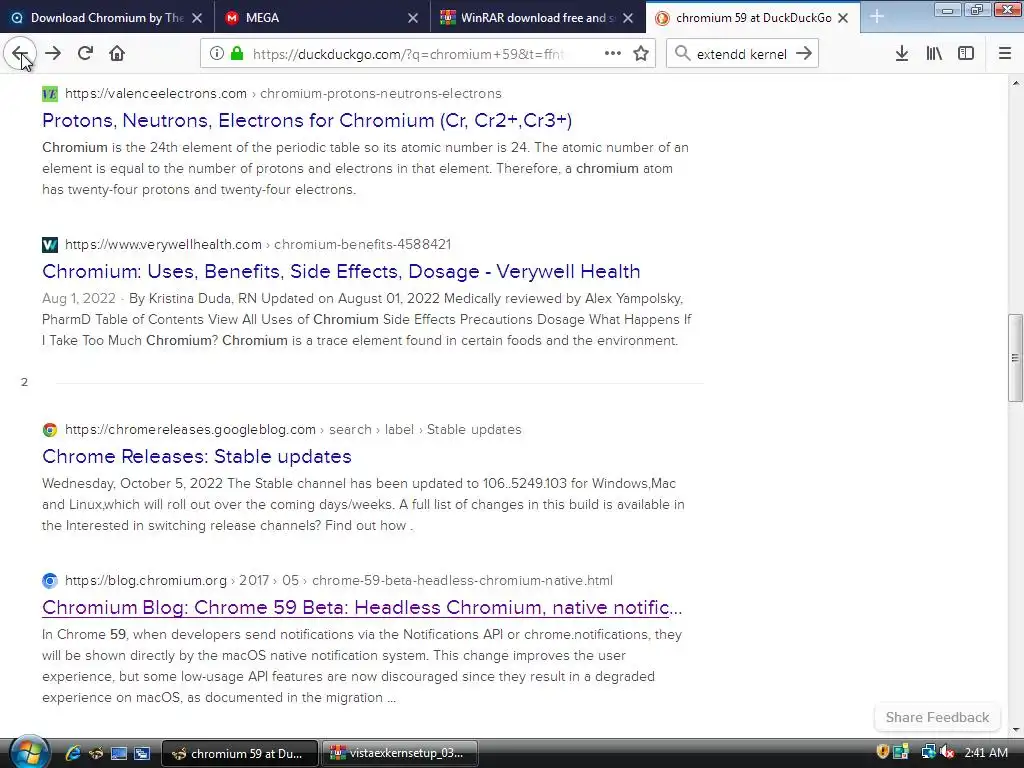Show site information icon in address bar

click(x=217, y=54)
